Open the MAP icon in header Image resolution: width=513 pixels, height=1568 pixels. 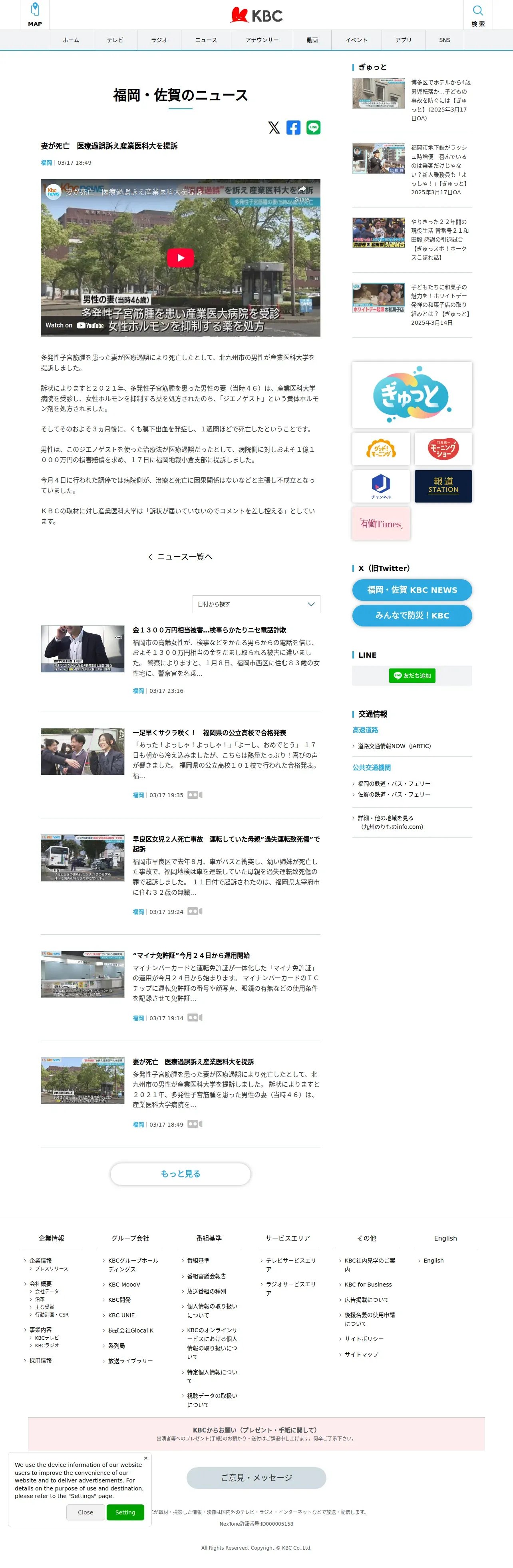coord(35,15)
